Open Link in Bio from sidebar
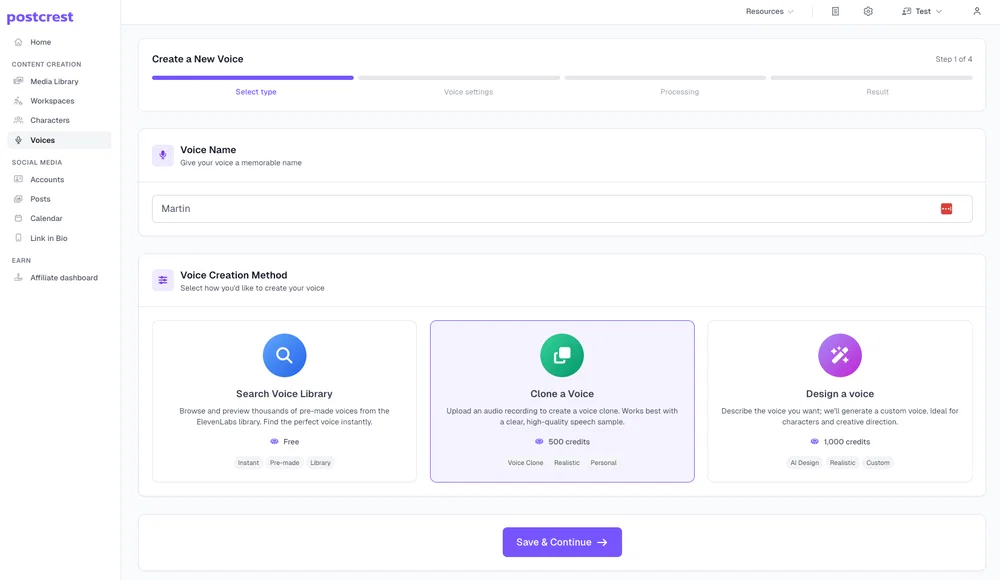The image size is (1000, 580). [59, 238]
